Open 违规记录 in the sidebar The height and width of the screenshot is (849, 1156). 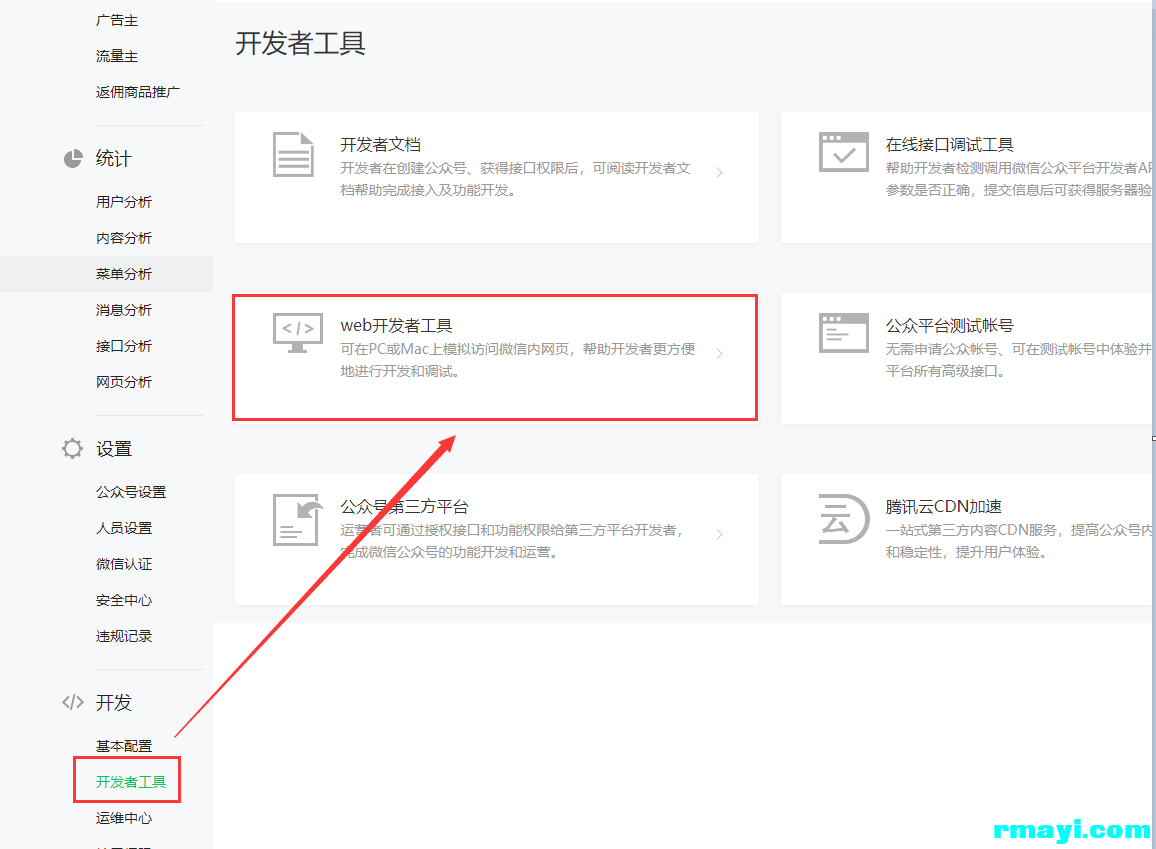pos(124,637)
